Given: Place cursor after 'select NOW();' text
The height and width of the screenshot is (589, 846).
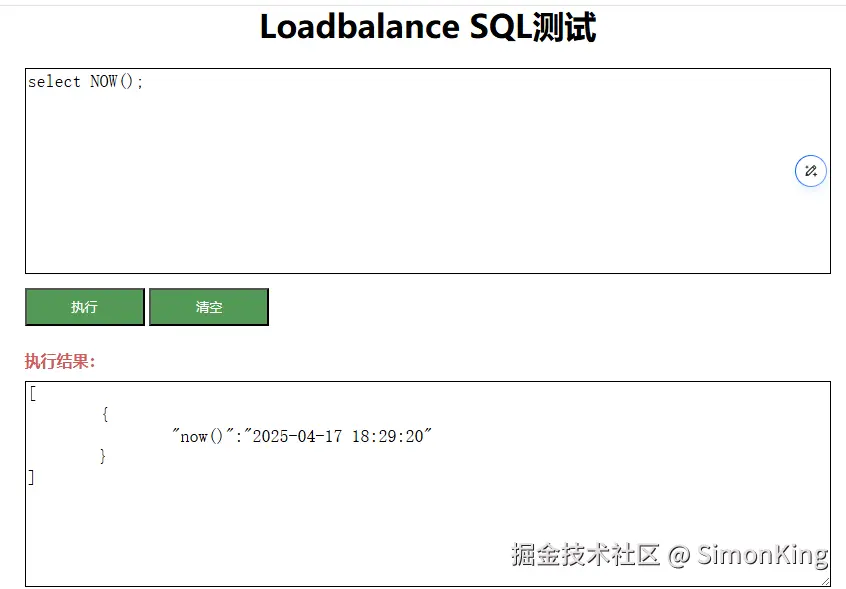Looking at the screenshot, I should coord(146,82).
